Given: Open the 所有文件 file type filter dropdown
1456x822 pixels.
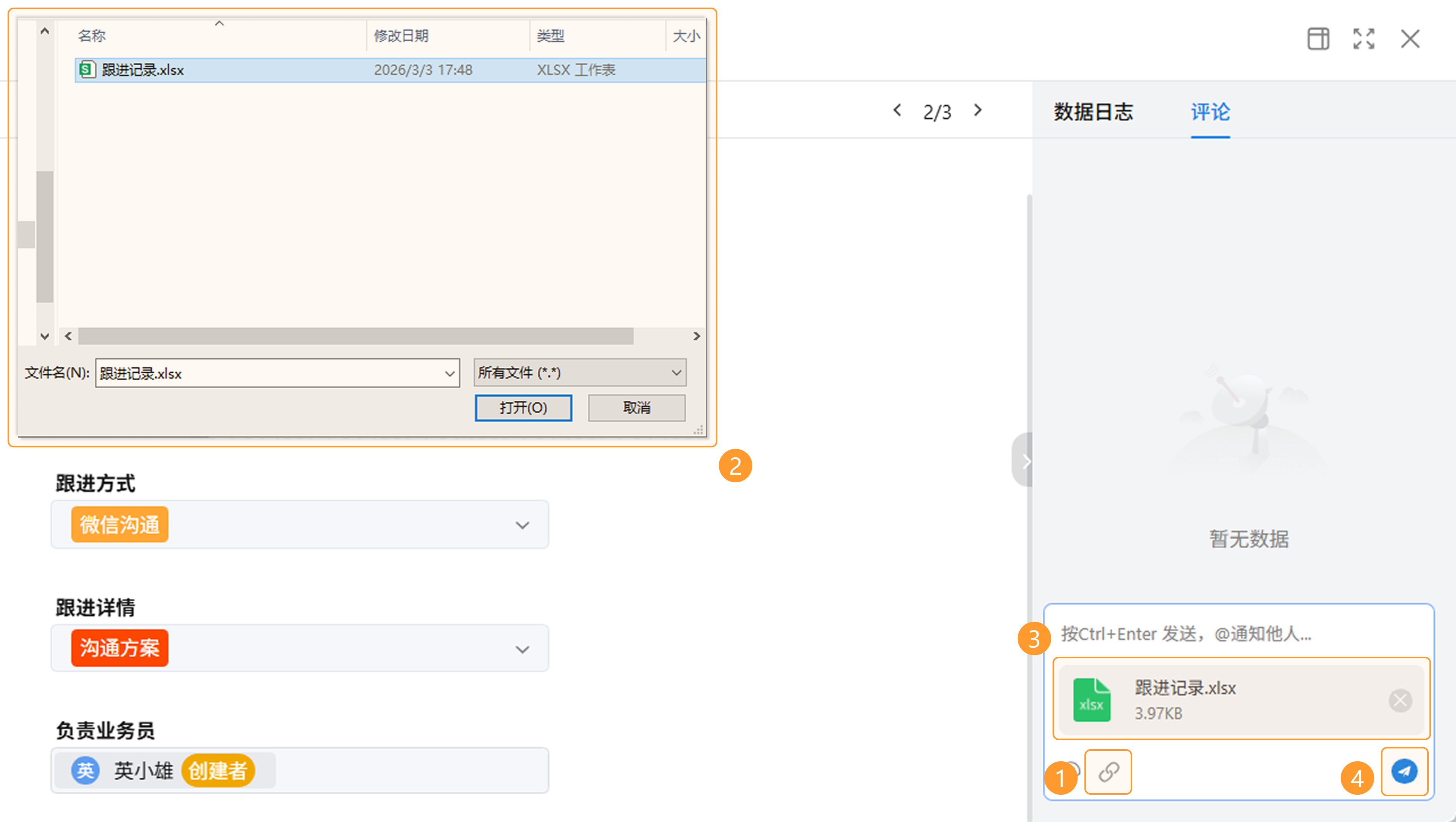Looking at the screenshot, I should pyautogui.click(x=580, y=373).
